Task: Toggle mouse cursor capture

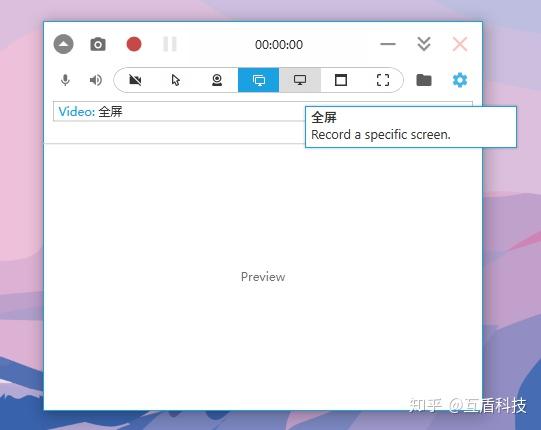Action: coord(176,80)
